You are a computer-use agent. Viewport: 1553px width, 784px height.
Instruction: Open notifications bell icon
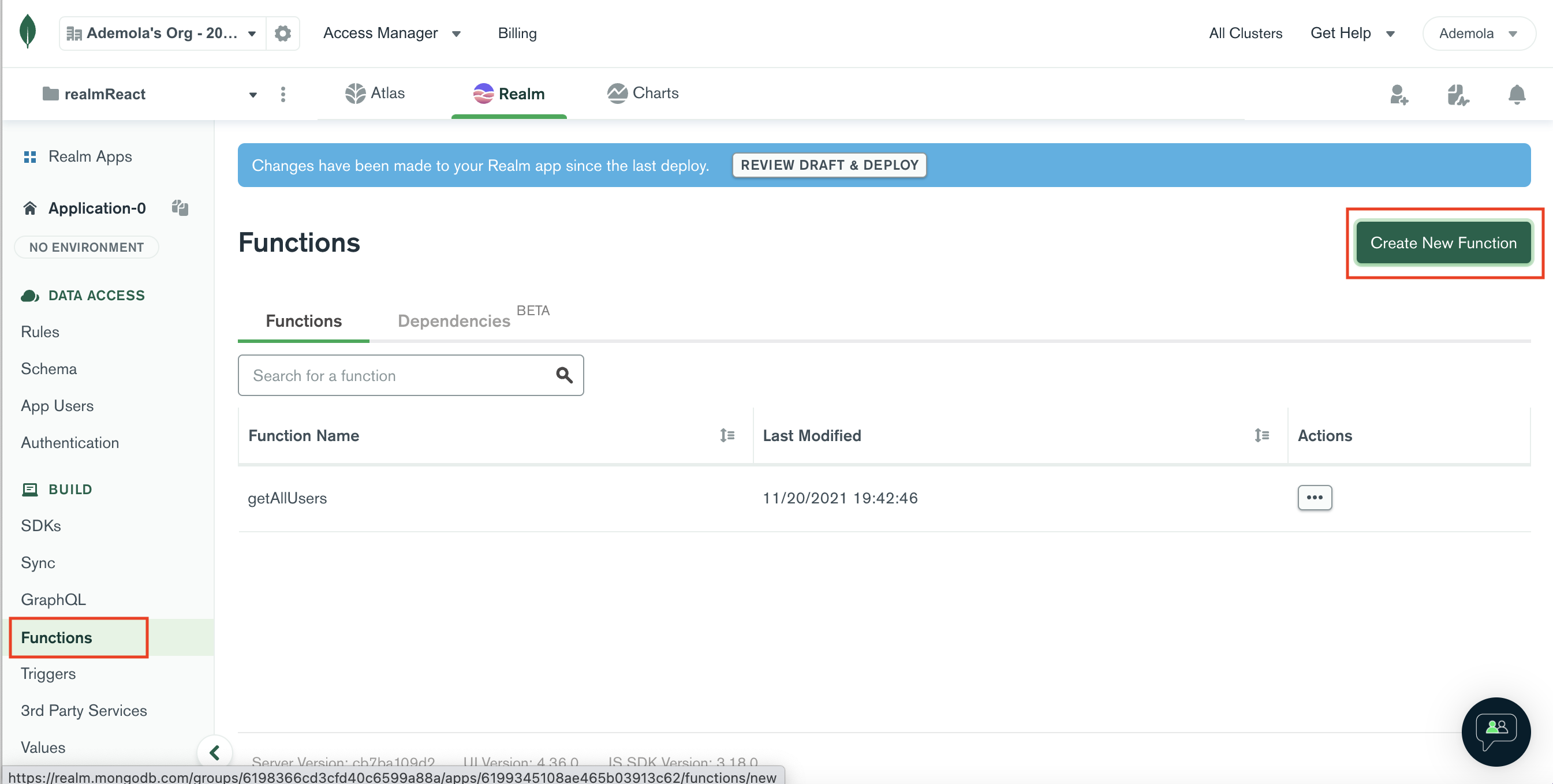(x=1516, y=95)
